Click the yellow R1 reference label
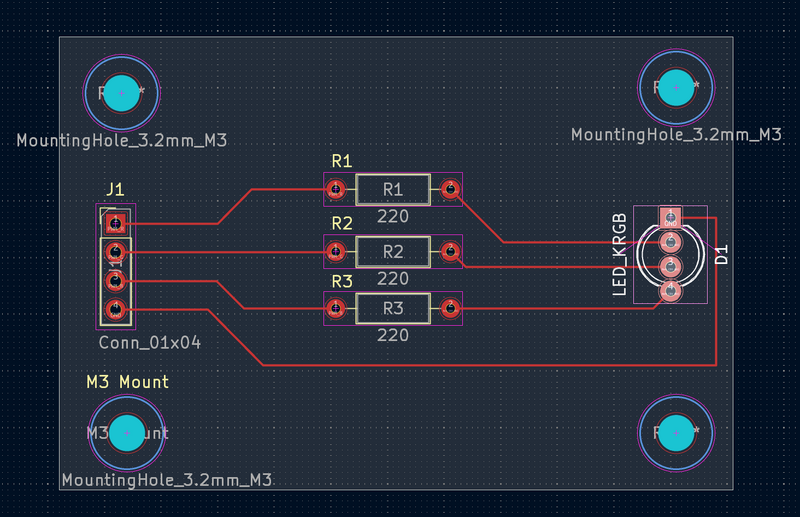This screenshot has height=517, width=800. [342, 161]
